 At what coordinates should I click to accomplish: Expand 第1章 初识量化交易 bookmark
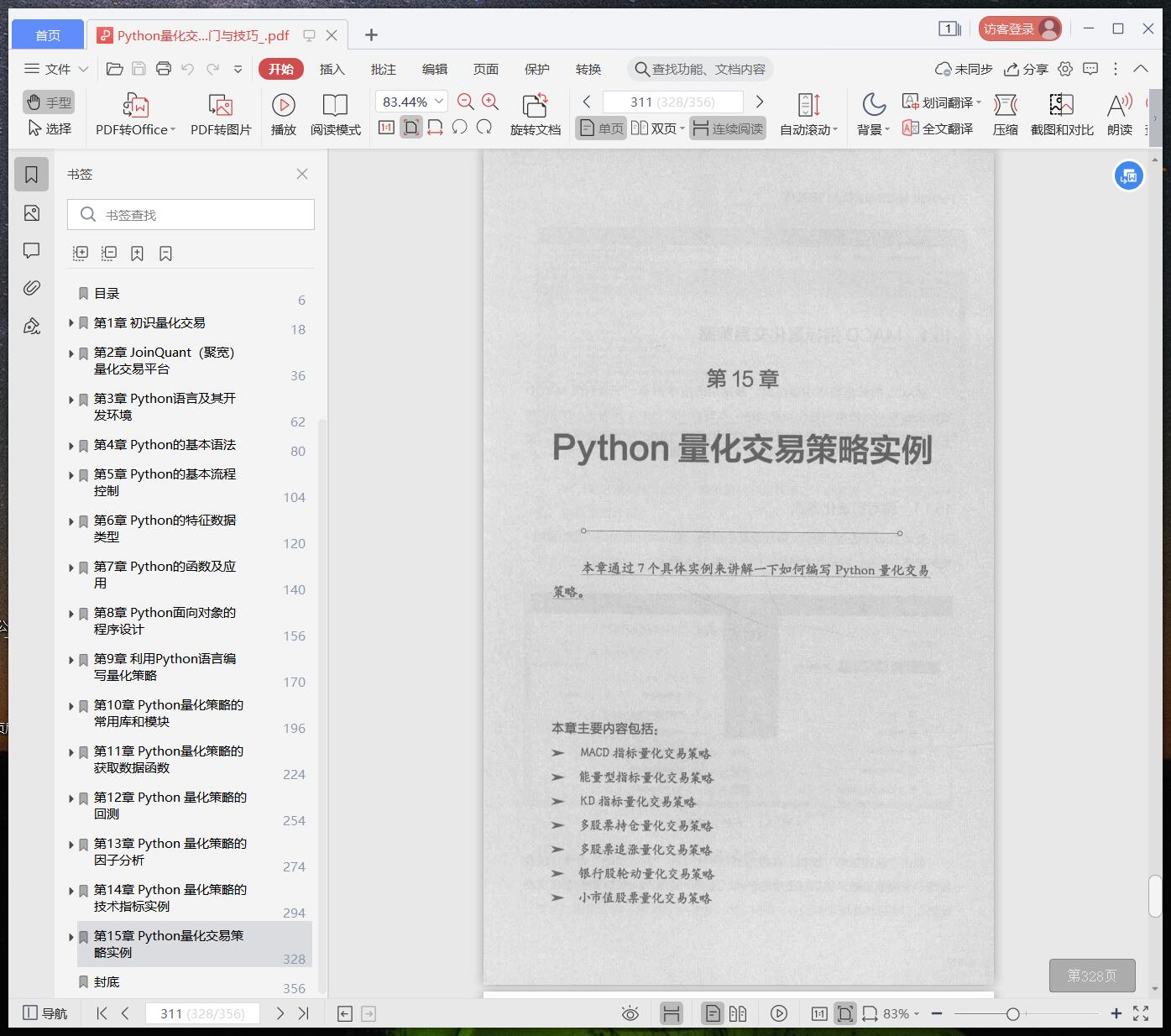(x=71, y=322)
